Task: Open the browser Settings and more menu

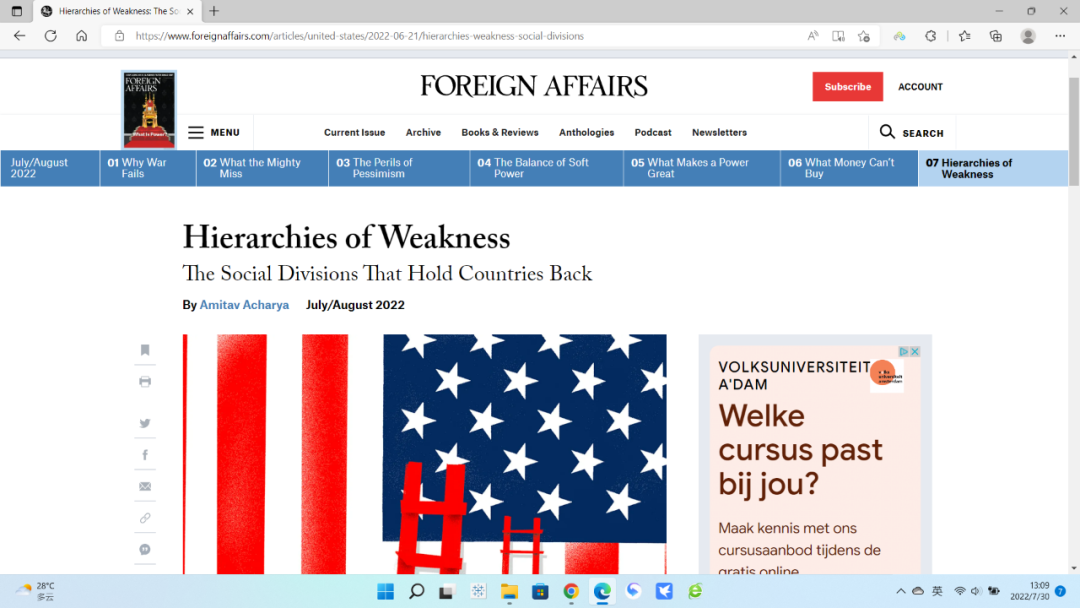Action: 1059,36
